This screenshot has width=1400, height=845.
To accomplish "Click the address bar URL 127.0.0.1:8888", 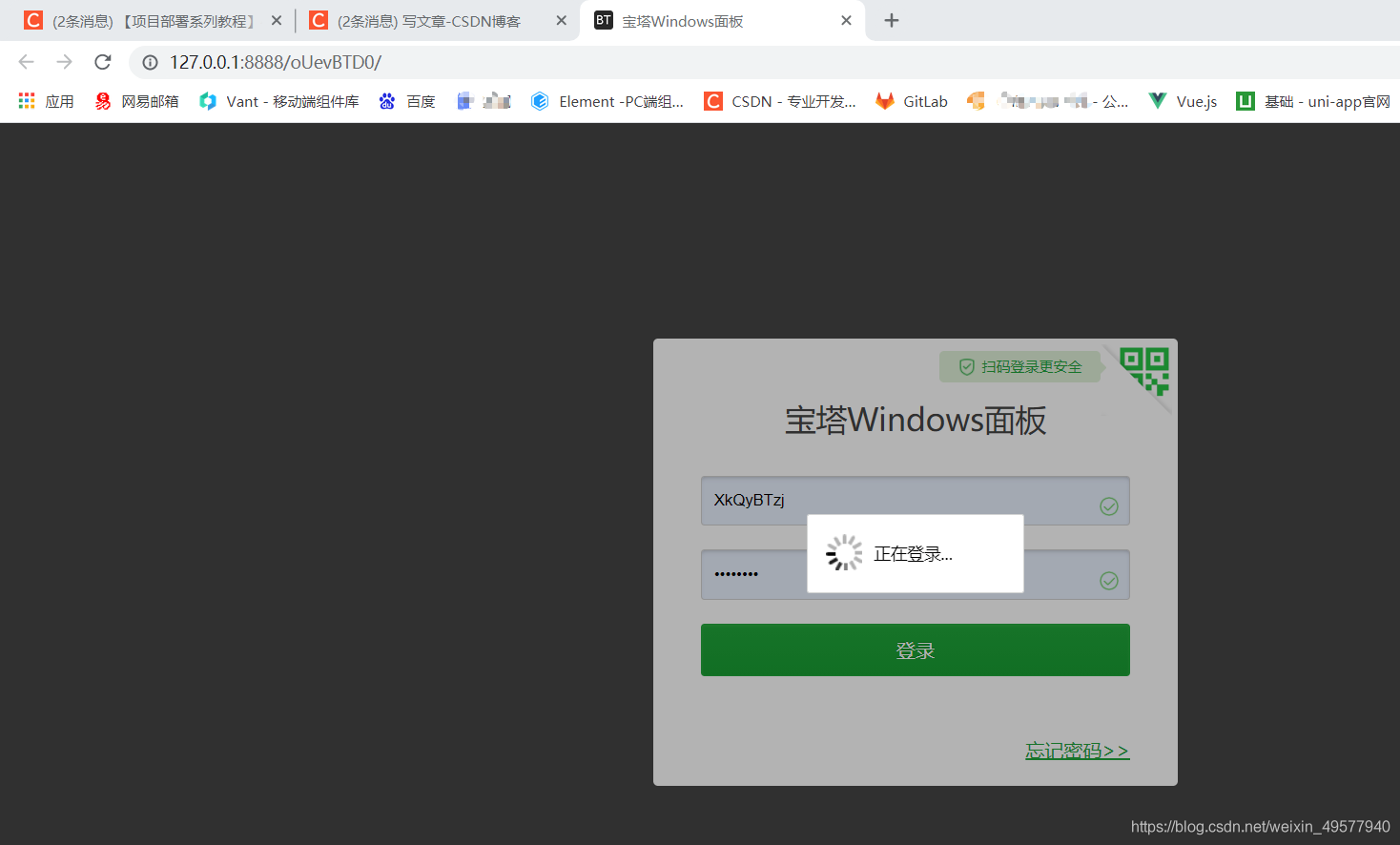I will (x=276, y=62).
